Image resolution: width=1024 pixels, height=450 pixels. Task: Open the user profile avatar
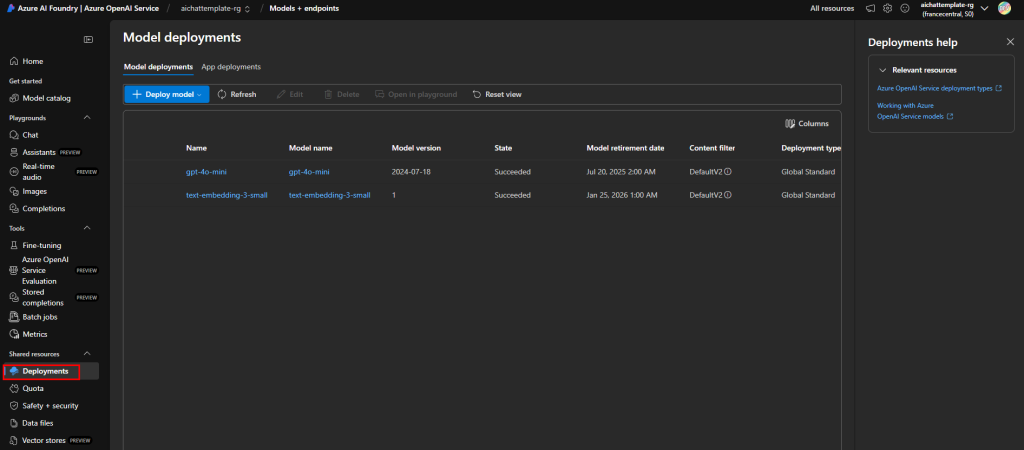click(x=1004, y=8)
